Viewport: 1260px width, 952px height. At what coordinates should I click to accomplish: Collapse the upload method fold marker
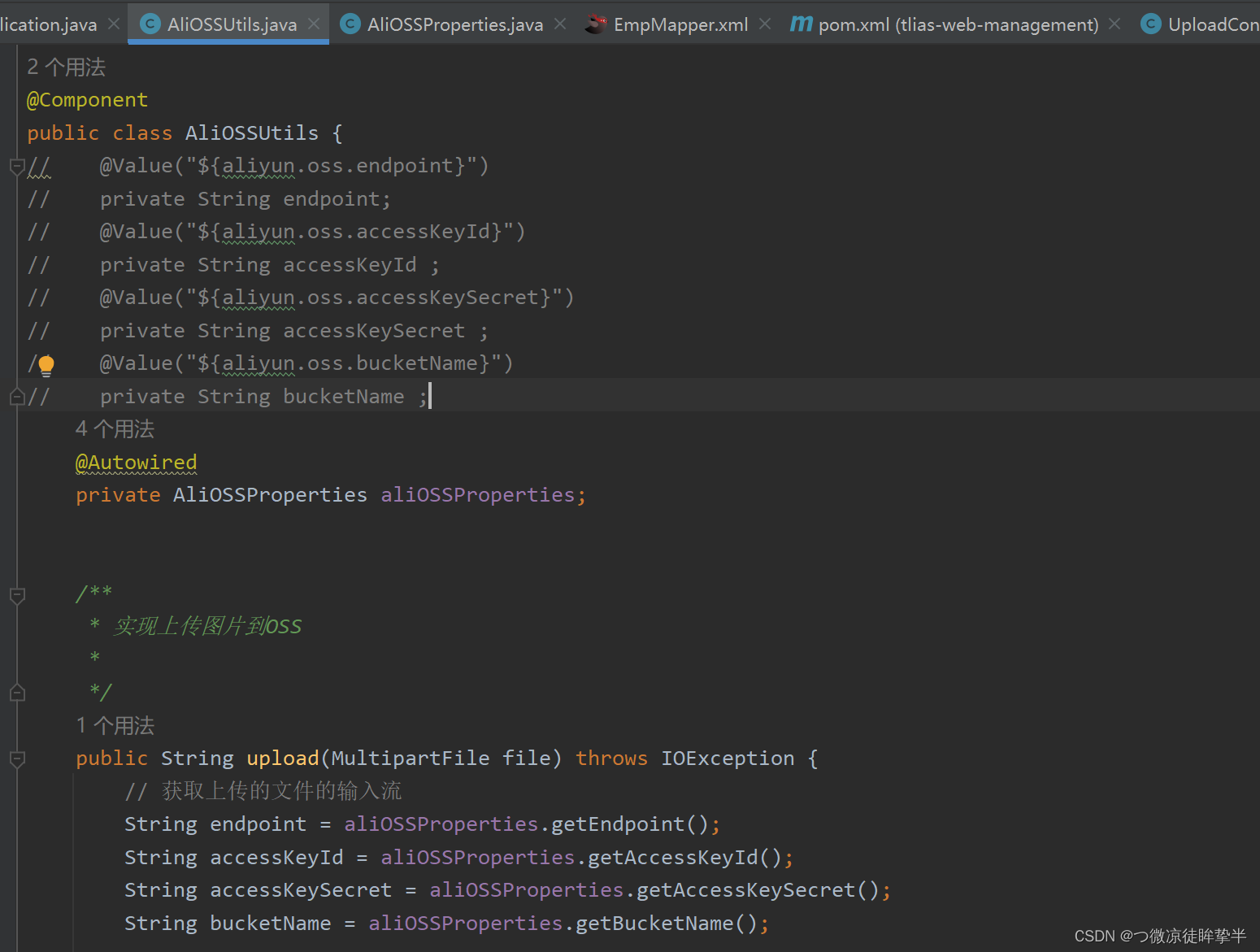(16, 759)
